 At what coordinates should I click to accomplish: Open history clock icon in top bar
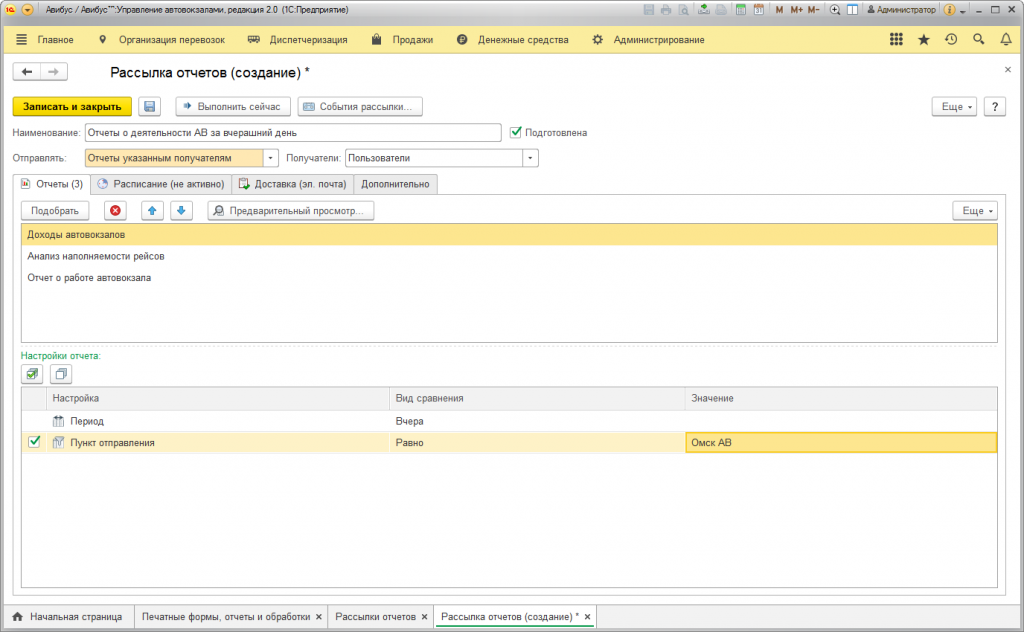click(x=950, y=40)
